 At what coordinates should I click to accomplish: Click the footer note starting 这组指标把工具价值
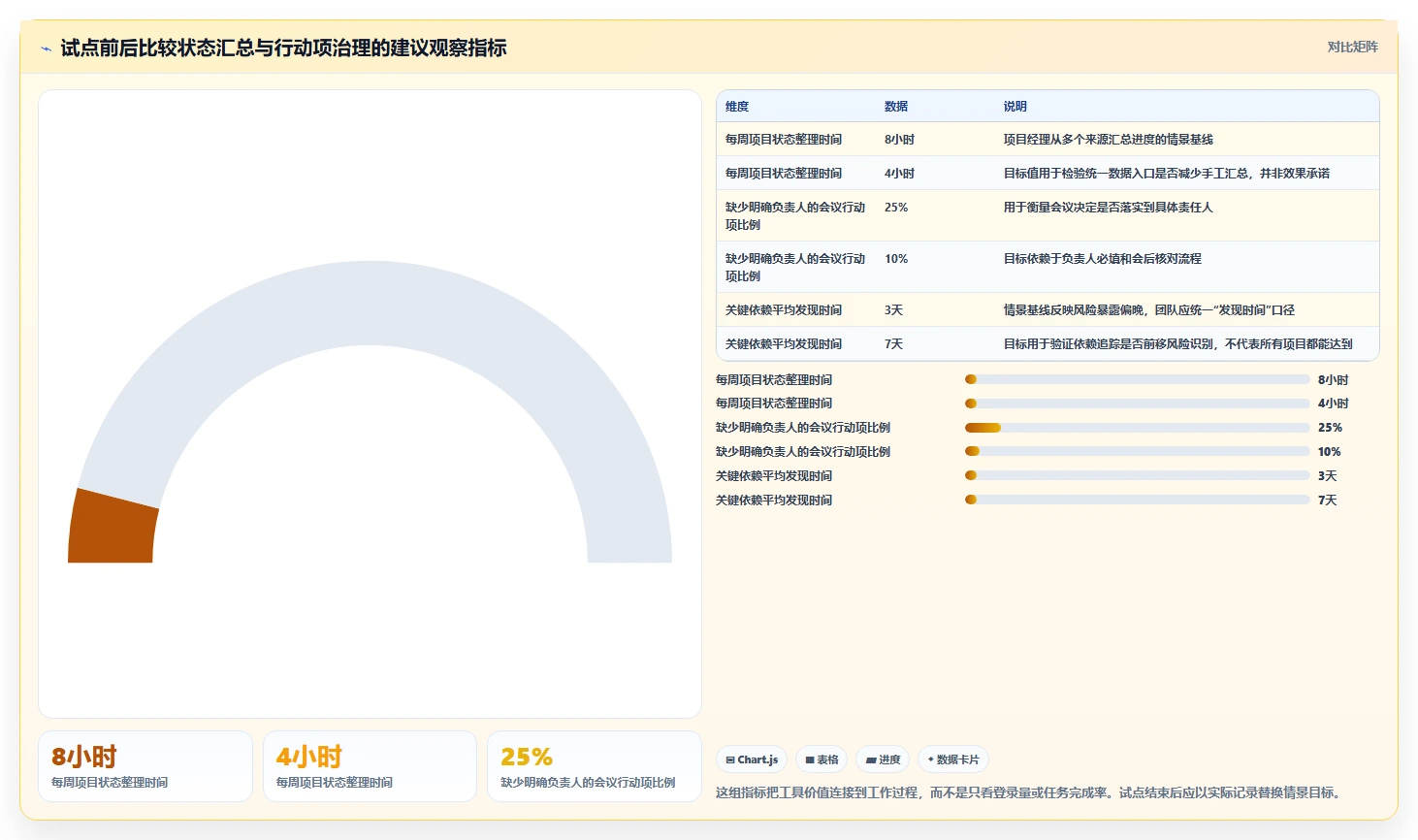point(1030,792)
